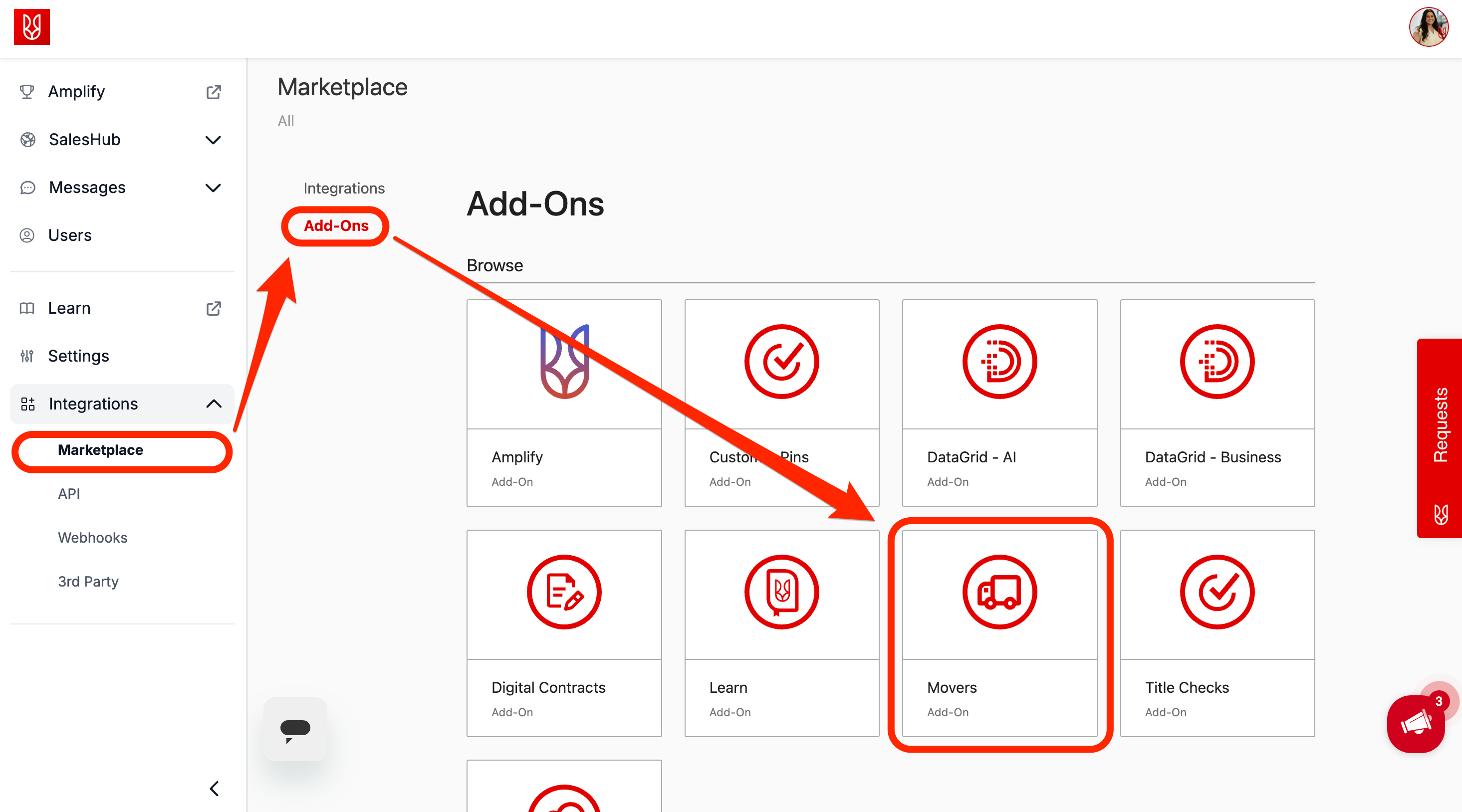Open the API sidebar link
Screen dimensions: 1462x812
[69, 494]
